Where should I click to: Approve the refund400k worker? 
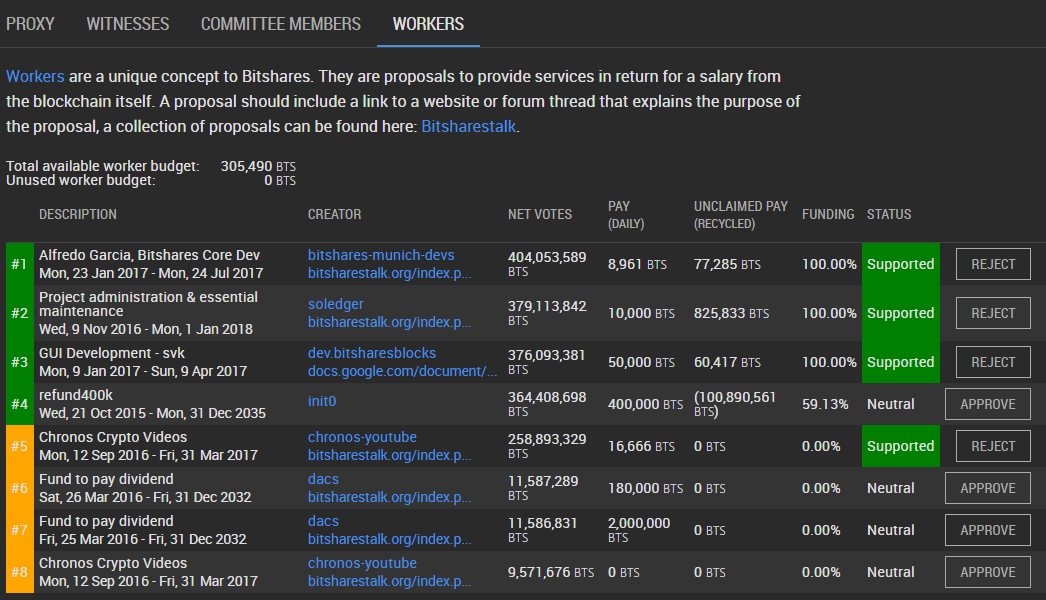(x=987, y=404)
